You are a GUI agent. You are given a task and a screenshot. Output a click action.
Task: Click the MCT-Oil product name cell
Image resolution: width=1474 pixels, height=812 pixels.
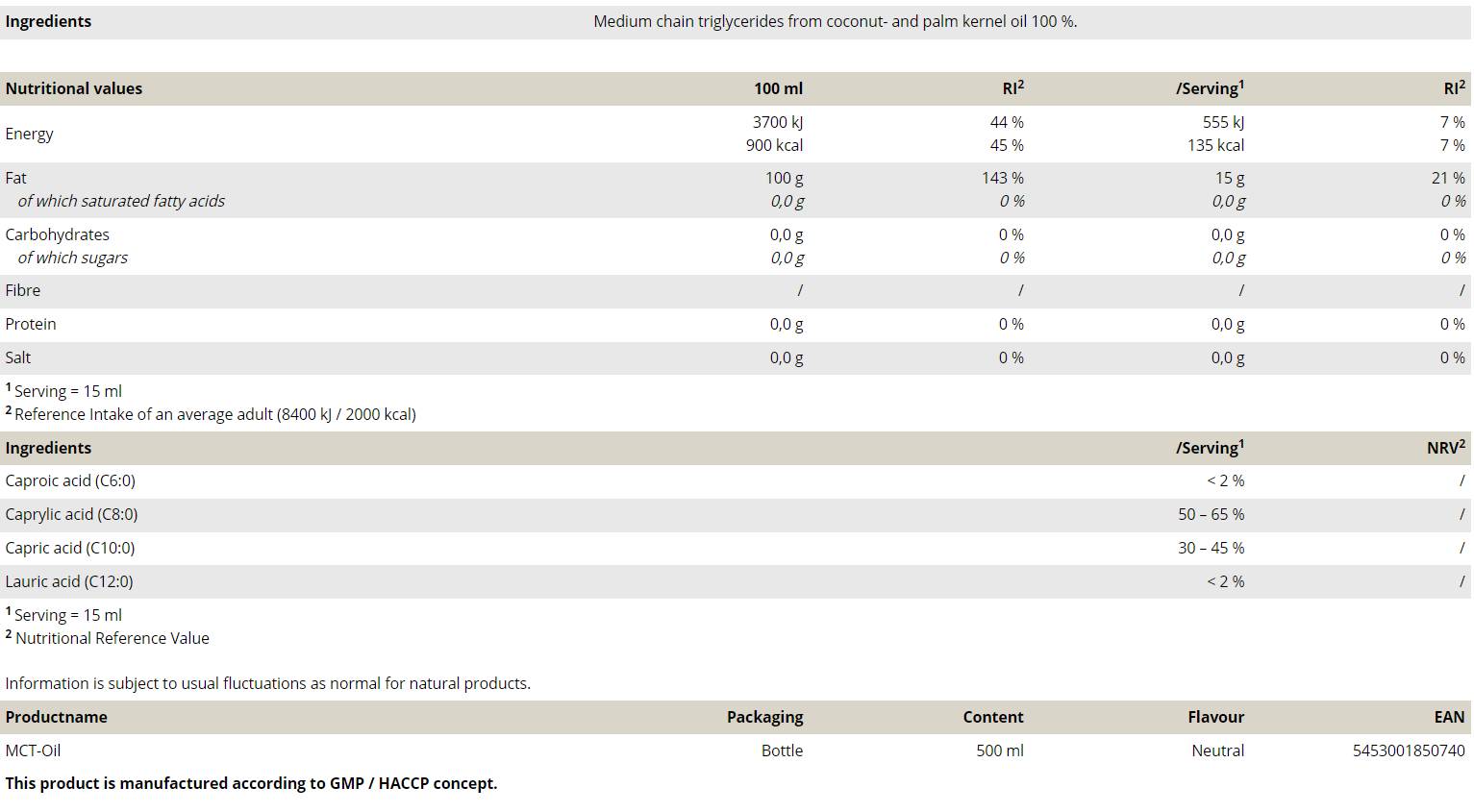click(33, 750)
